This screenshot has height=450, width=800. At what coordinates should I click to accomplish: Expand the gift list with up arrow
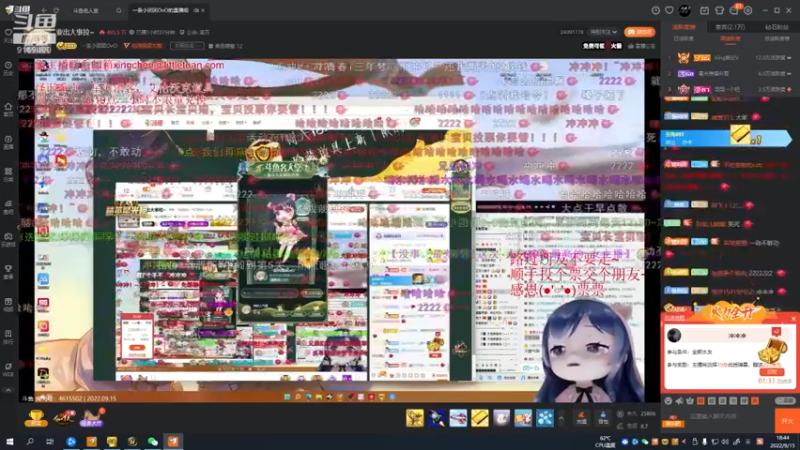point(561,418)
